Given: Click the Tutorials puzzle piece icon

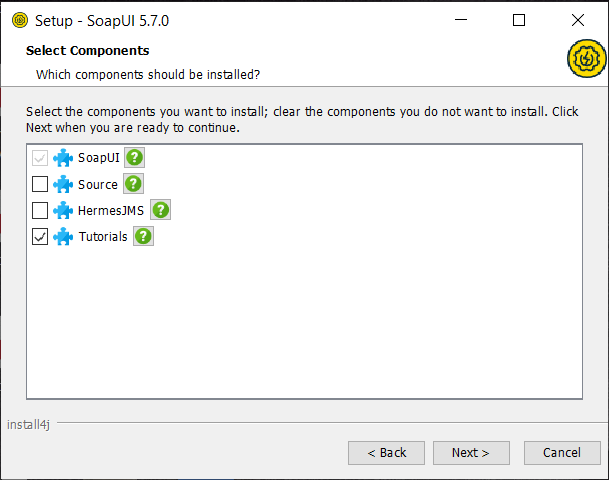Looking at the screenshot, I should 63,237.
